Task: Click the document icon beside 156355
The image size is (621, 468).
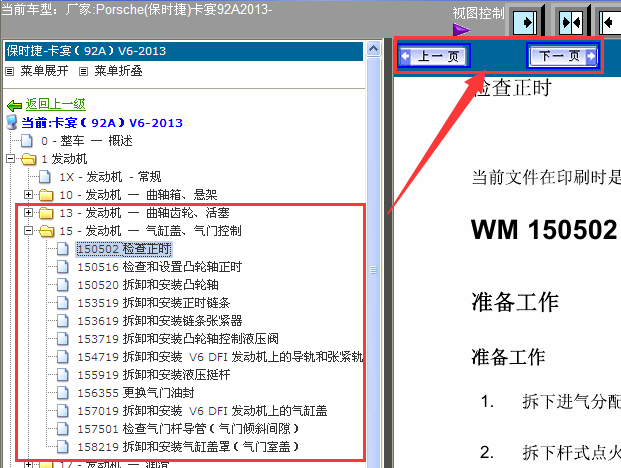Action: point(63,393)
